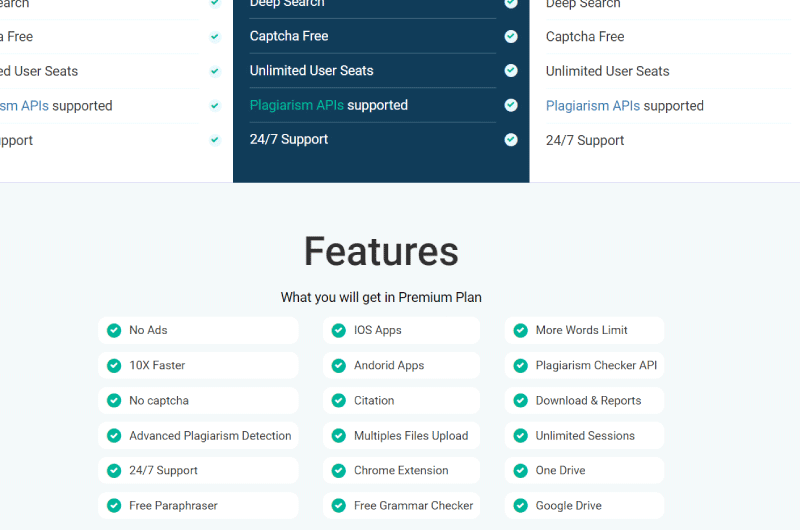Click the check icon beside No captcha
This screenshot has width=800, height=530.
pyautogui.click(x=114, y=401)
